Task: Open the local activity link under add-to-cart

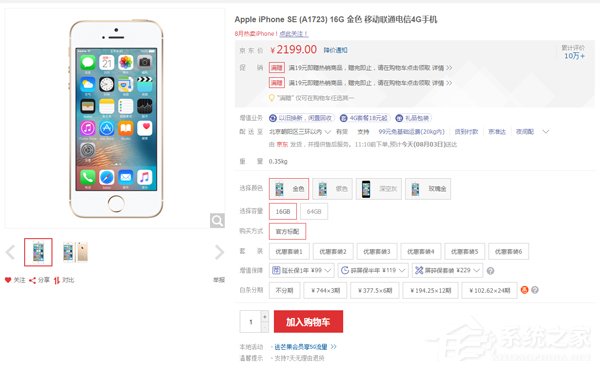Action: pos(305,347)
